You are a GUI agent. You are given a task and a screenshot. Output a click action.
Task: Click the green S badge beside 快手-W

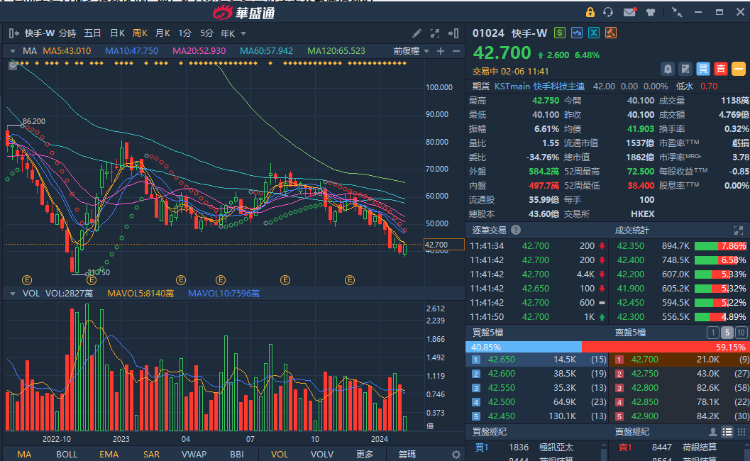(559, 33)
